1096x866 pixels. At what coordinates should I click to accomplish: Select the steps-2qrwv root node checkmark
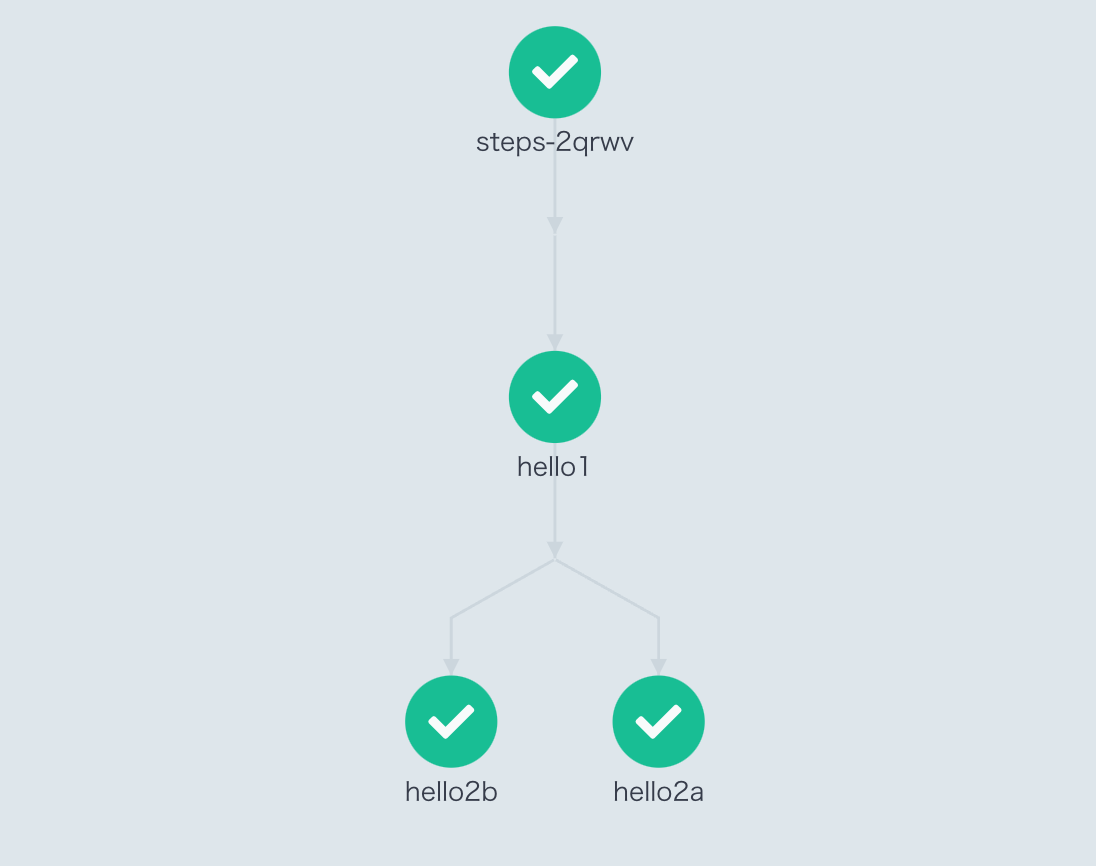click(x=555, y=73)
